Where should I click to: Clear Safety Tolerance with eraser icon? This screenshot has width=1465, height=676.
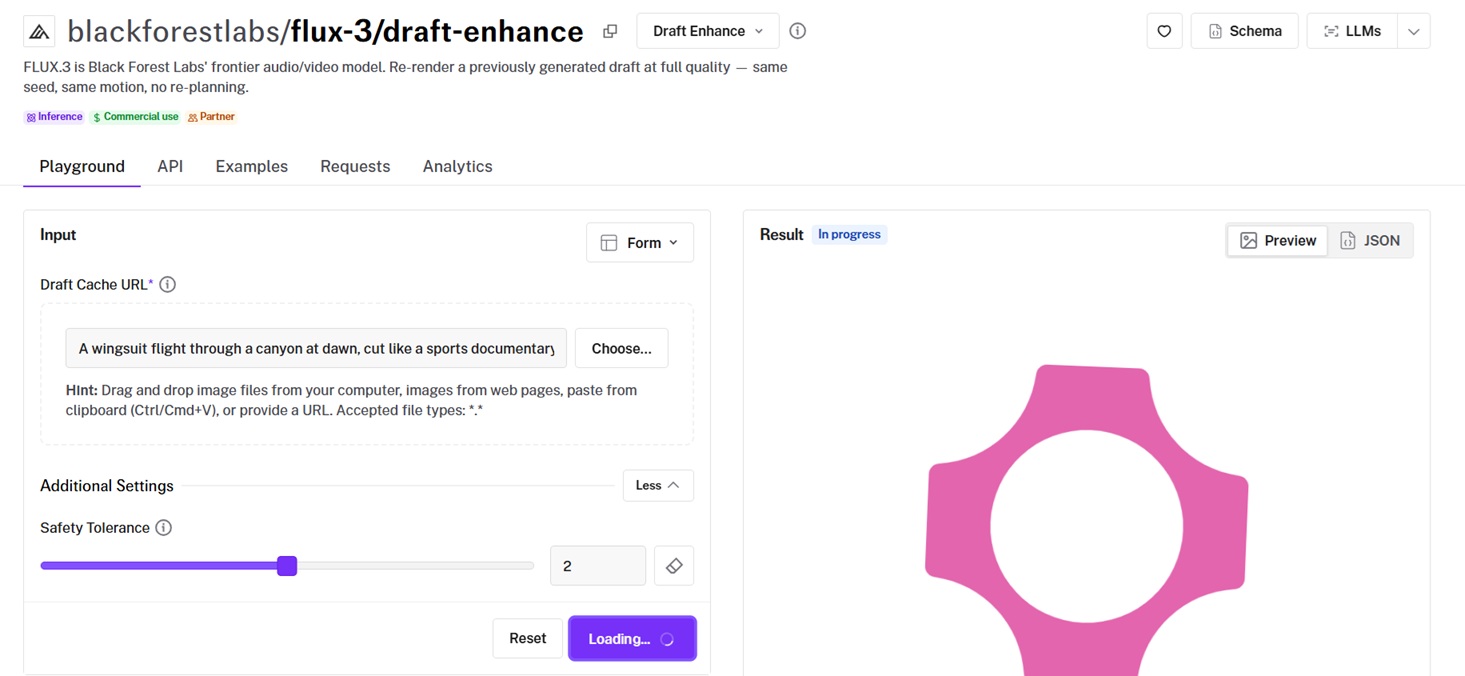coord(674,566)
